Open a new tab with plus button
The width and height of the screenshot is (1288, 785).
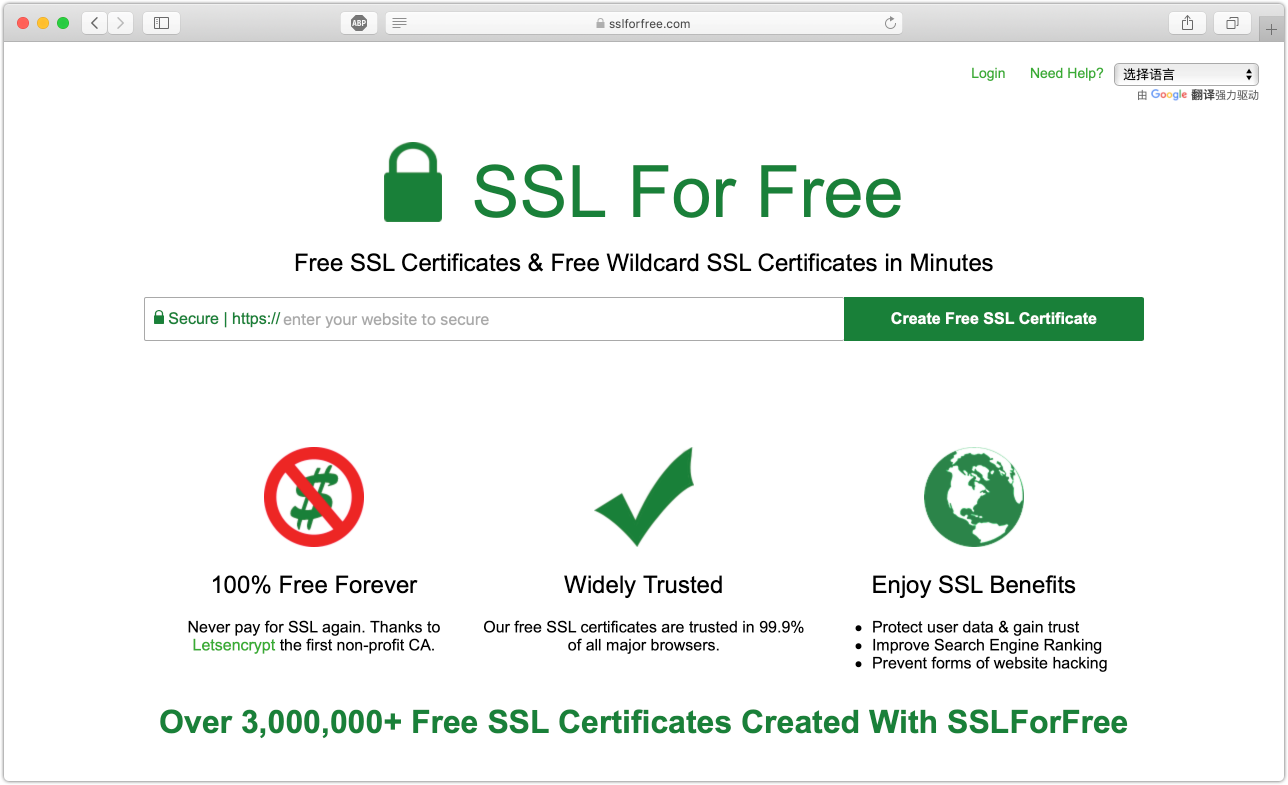tap(1272, 29)
